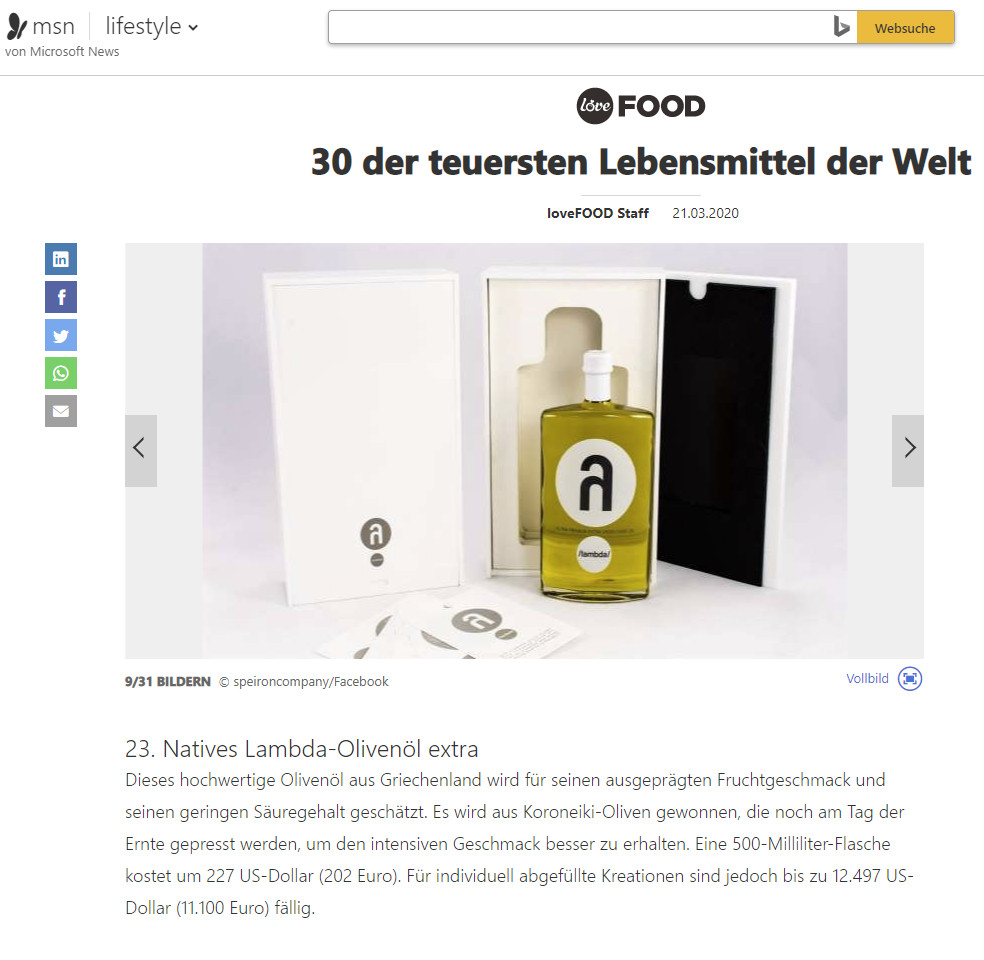Focus the web search input field
The height and width of the screenshot is (960, 984).
[x=580, y=28]
